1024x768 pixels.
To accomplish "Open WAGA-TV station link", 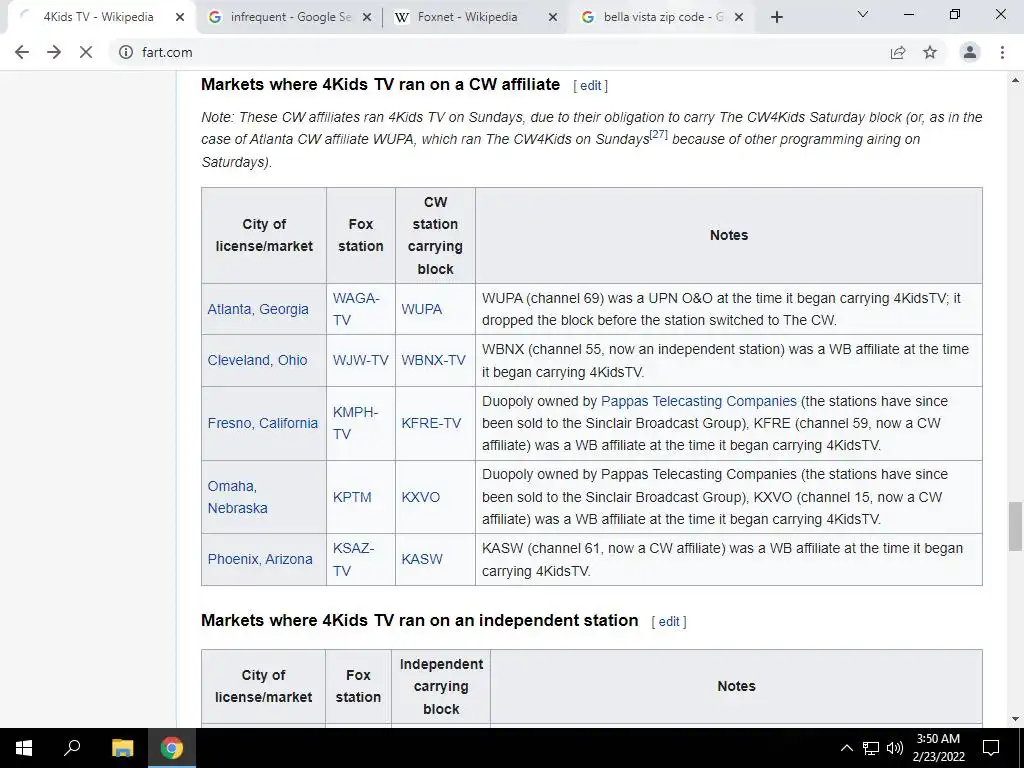I will point(356,309).
